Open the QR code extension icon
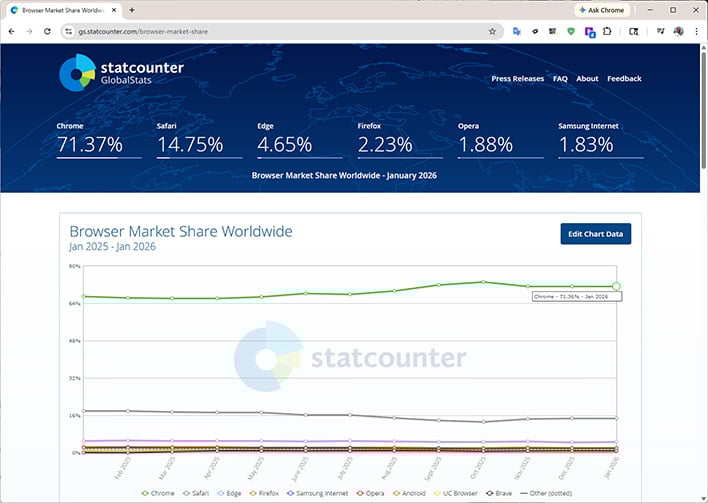 tap(553, 32)
